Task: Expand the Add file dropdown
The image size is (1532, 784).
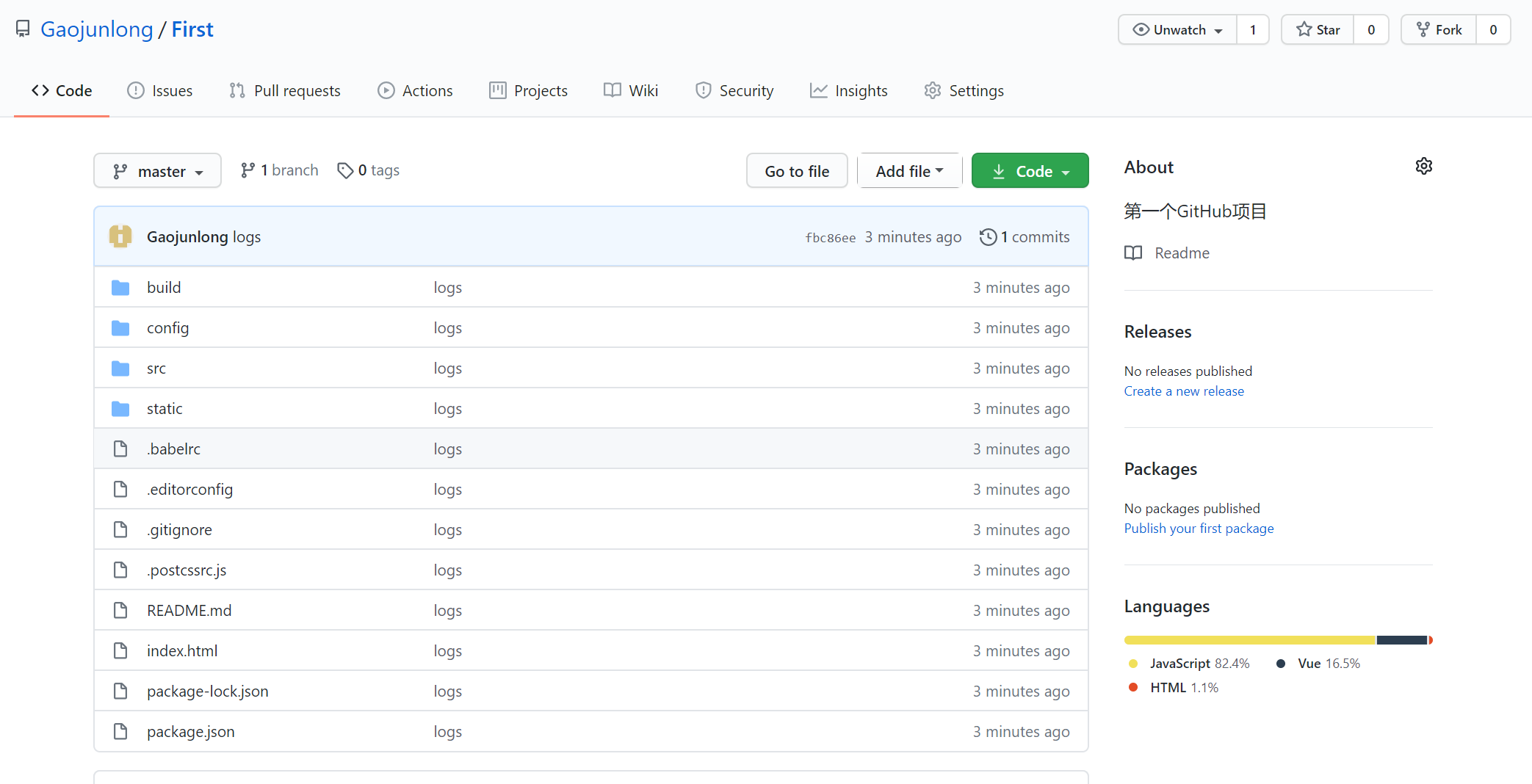Action: (x=909, y=170)
